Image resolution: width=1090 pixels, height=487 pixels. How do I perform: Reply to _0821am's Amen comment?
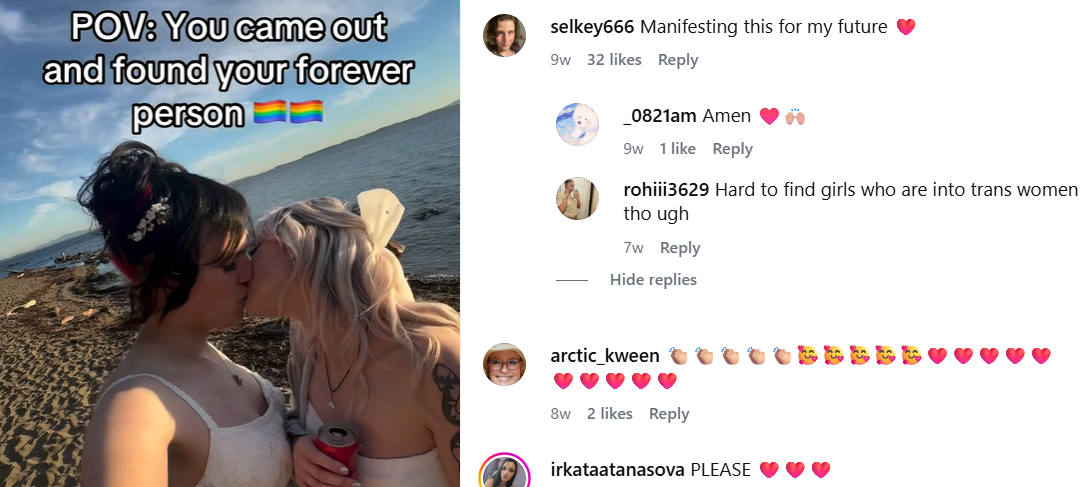733,149
